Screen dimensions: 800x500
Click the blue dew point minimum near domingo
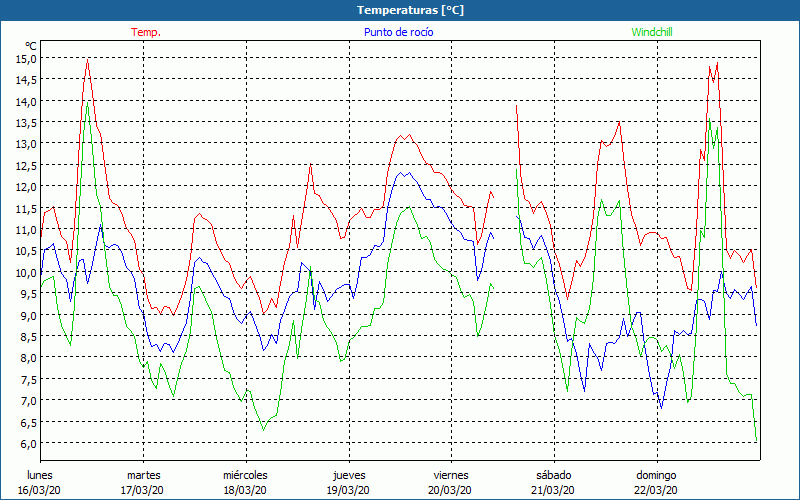pyautogui.click(x=661, y=408)
